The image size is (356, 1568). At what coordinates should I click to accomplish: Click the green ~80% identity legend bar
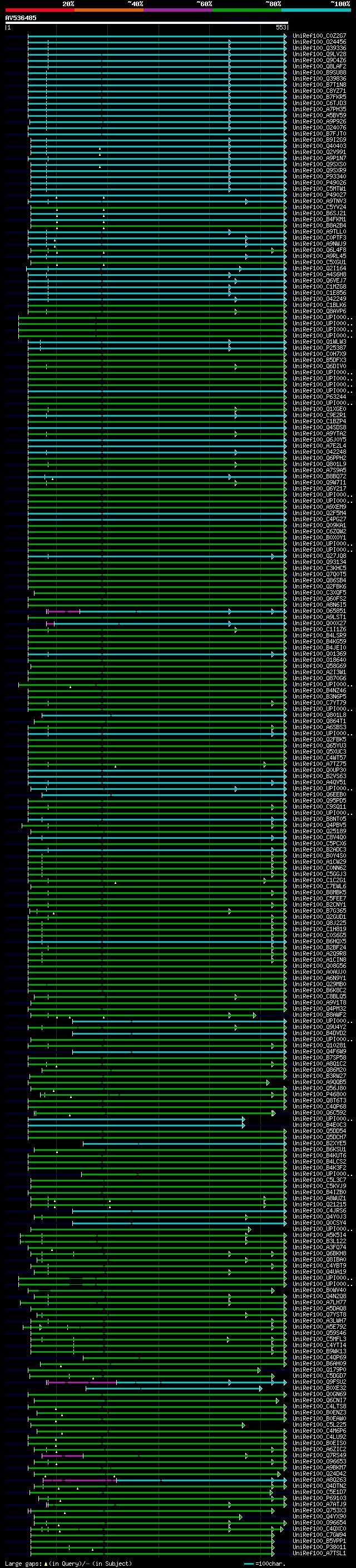247,10
